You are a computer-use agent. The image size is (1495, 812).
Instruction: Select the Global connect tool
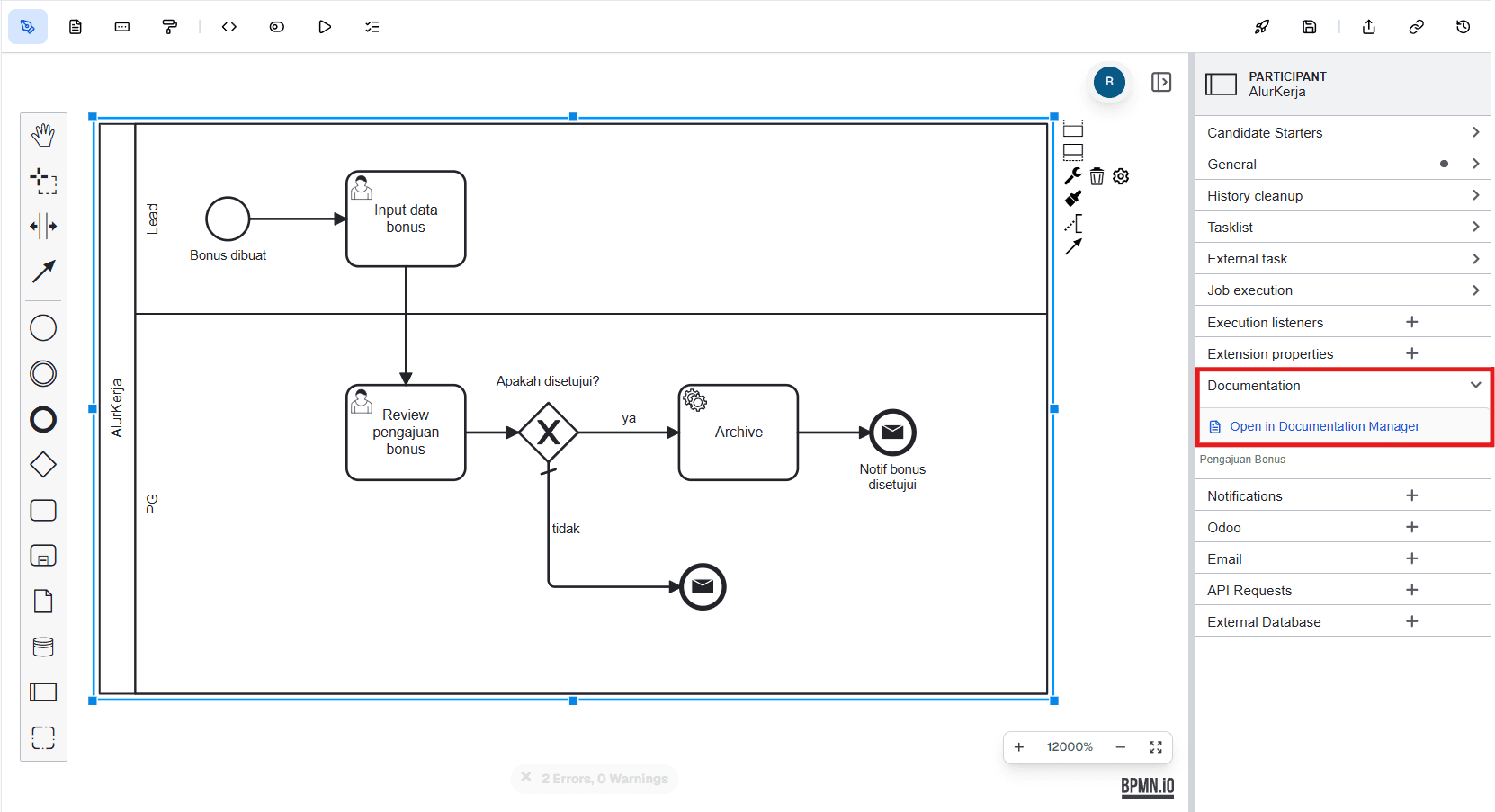click(43, 272)
